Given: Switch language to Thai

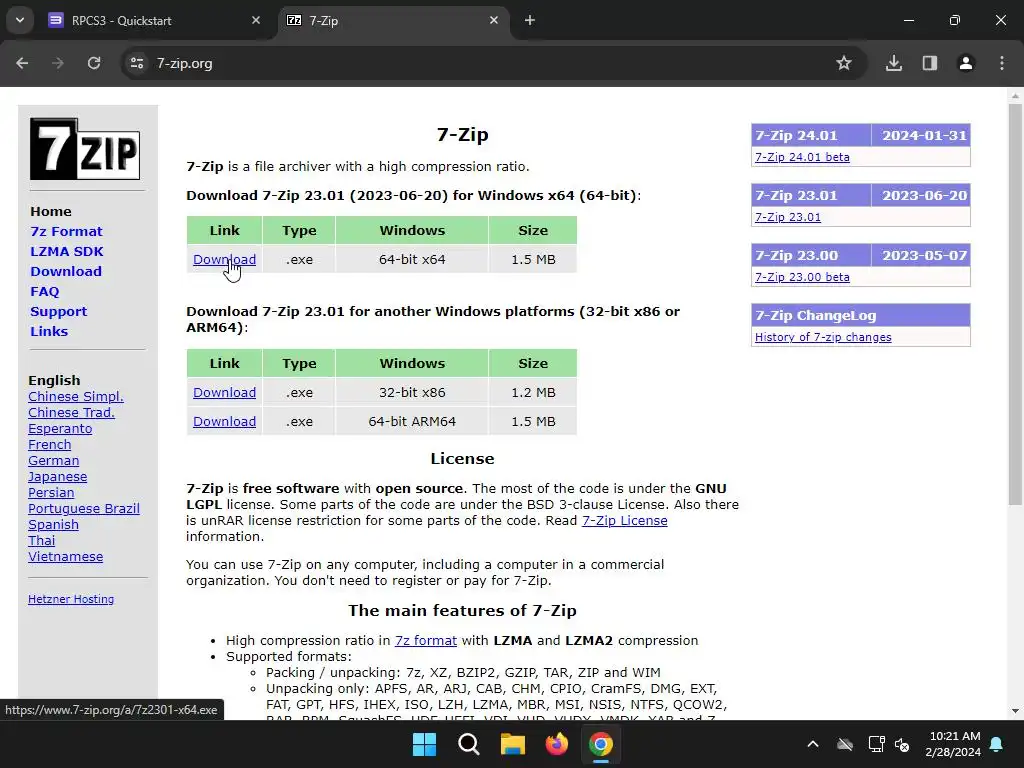Looking at the screenshot, I should 41,541.
